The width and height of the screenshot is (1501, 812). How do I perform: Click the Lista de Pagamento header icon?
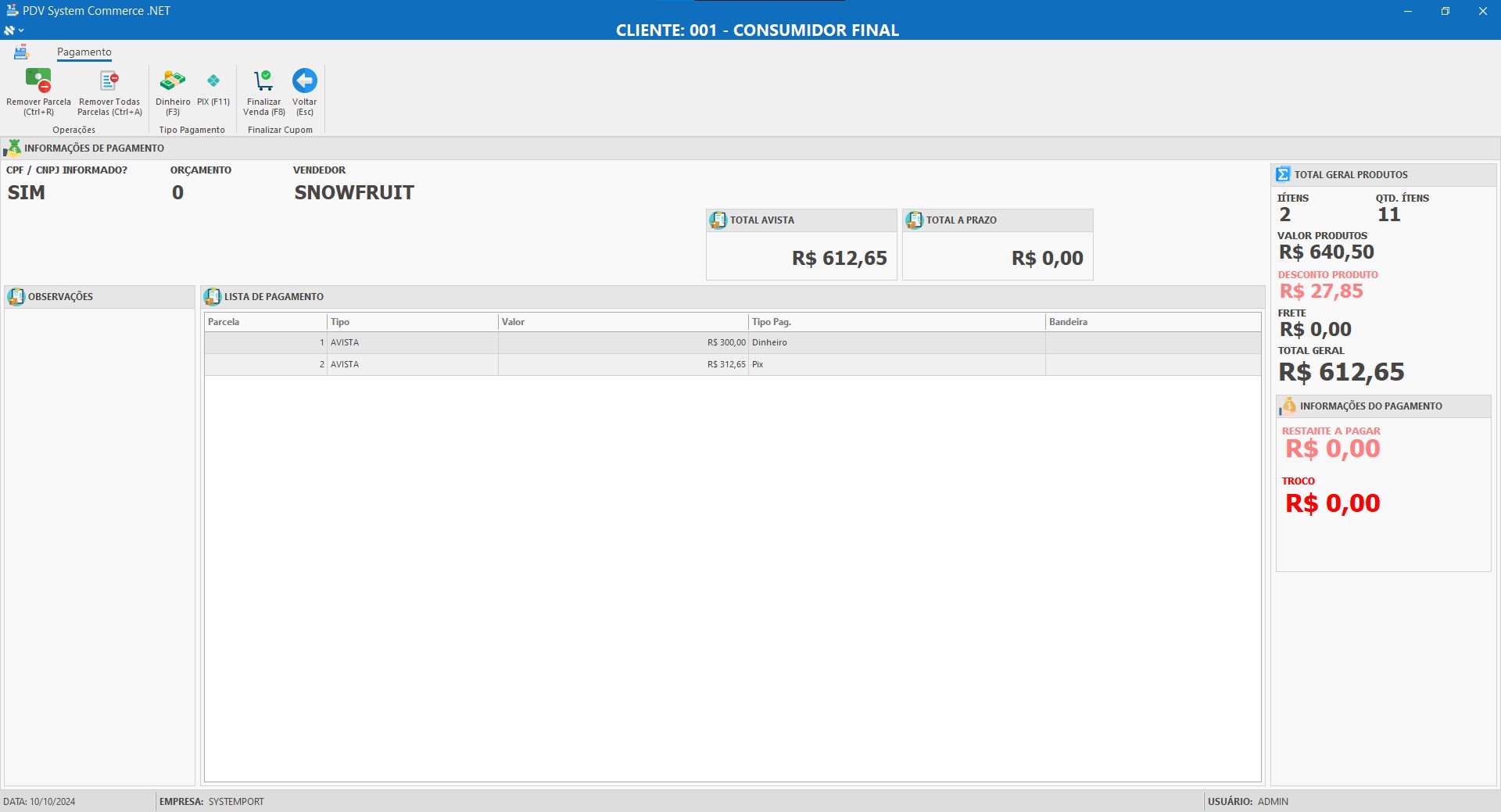[212, 297]
